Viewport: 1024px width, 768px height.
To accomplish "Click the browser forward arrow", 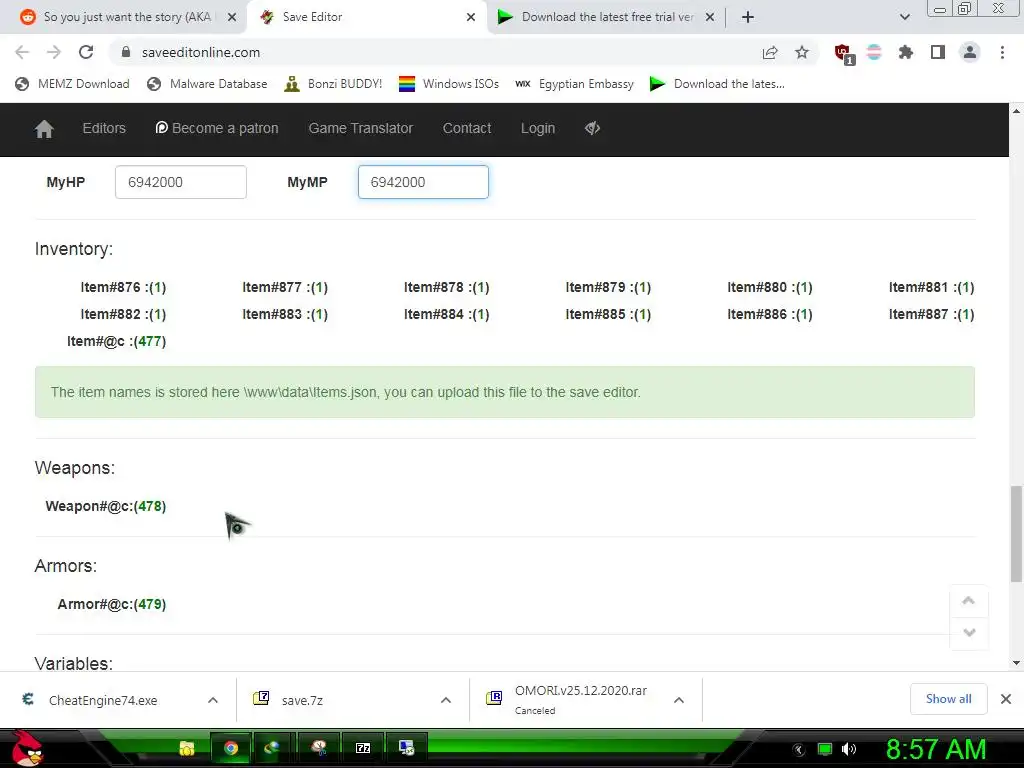I will (54, 52).
